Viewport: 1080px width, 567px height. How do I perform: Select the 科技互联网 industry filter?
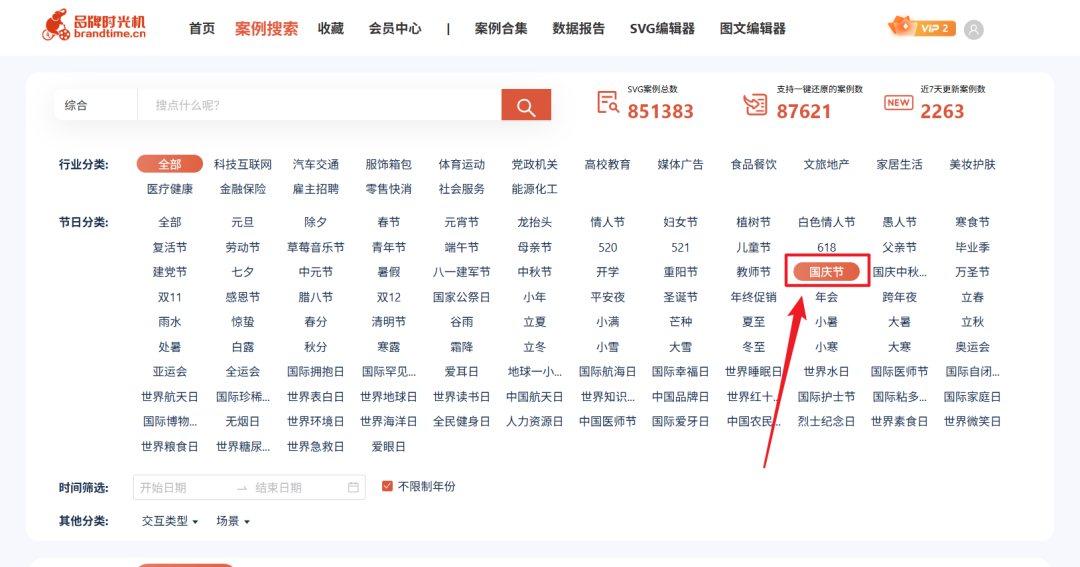(x=242, y=164)
